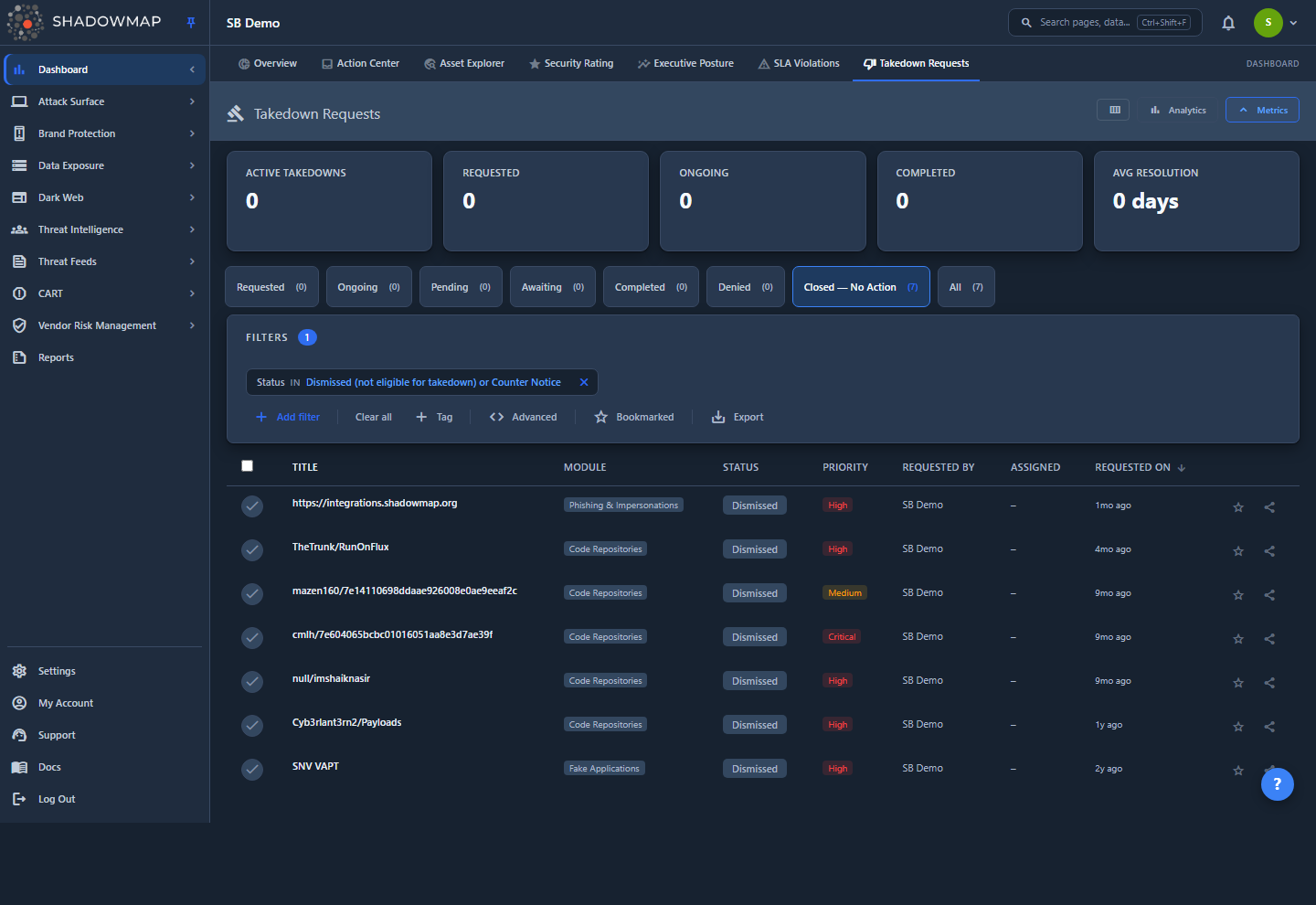1316x905 pixels.
Task: Select the All (7) status tab
Action: 966,287
